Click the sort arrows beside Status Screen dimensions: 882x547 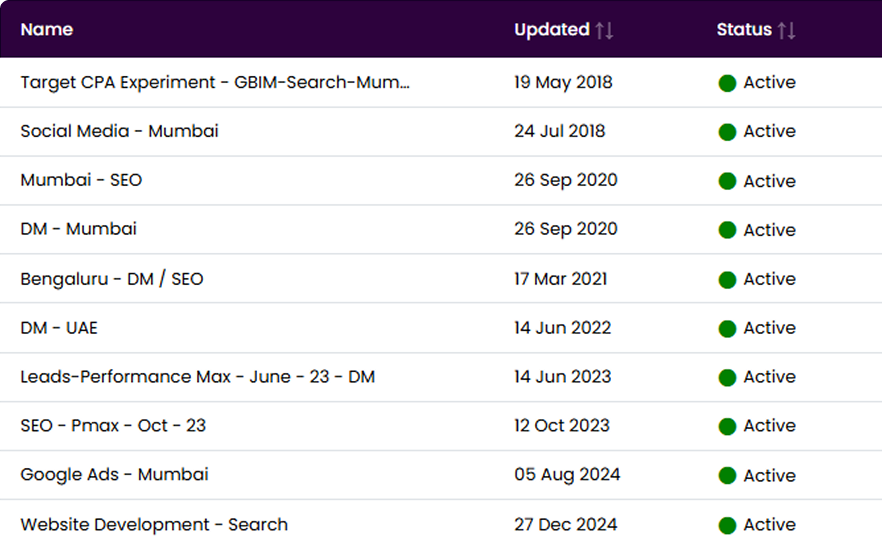coord(787,30)
